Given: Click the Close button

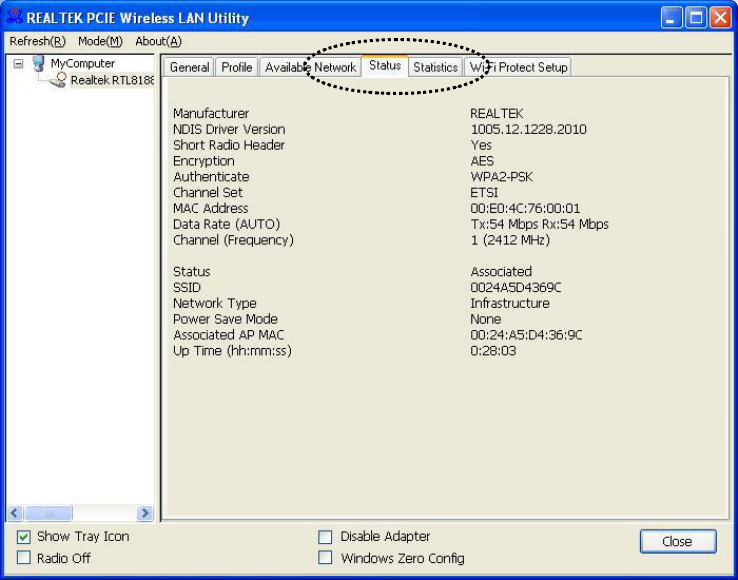Looking at the screenshot, I should click(678, 541).
